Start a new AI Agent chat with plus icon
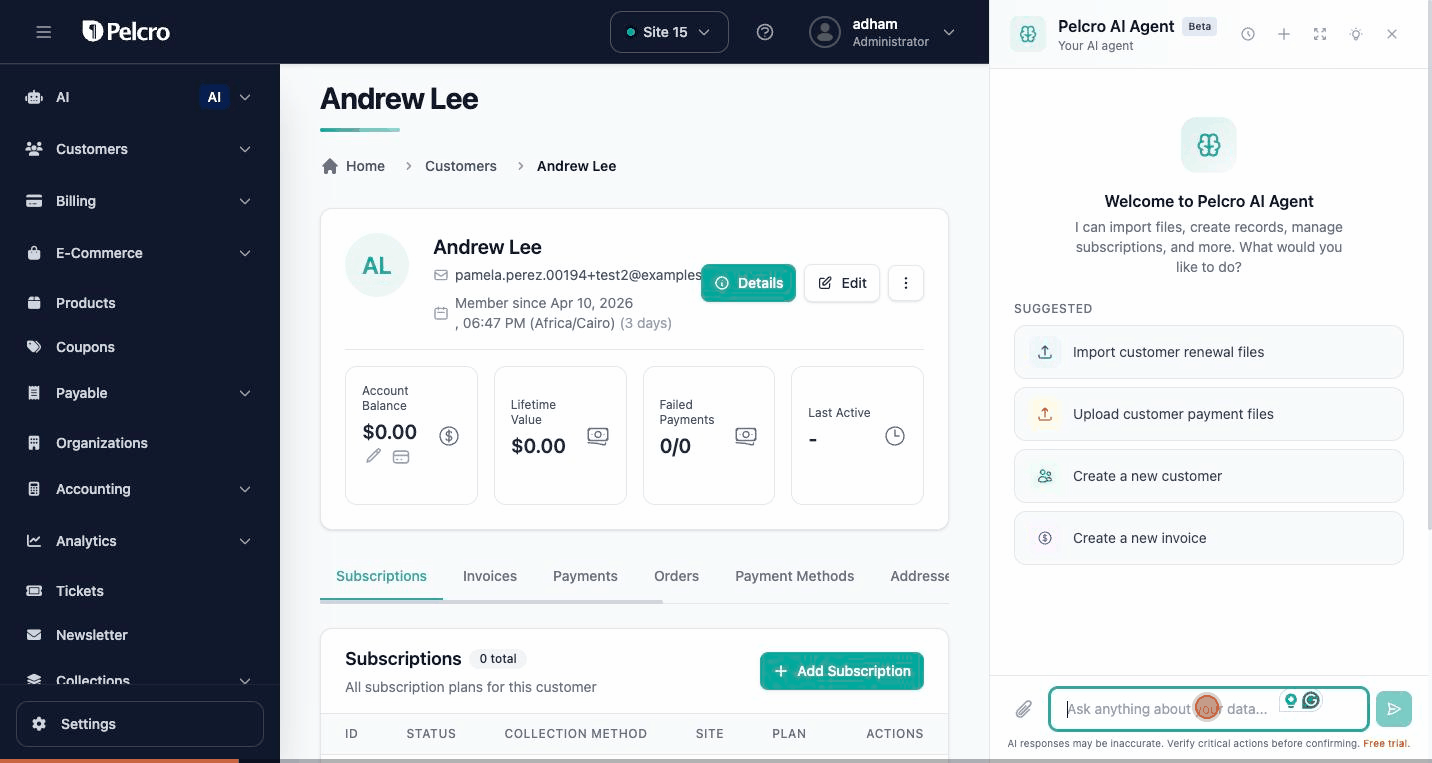The width and height of the screenshot is (1432, 763). (x=1284, y=34)
